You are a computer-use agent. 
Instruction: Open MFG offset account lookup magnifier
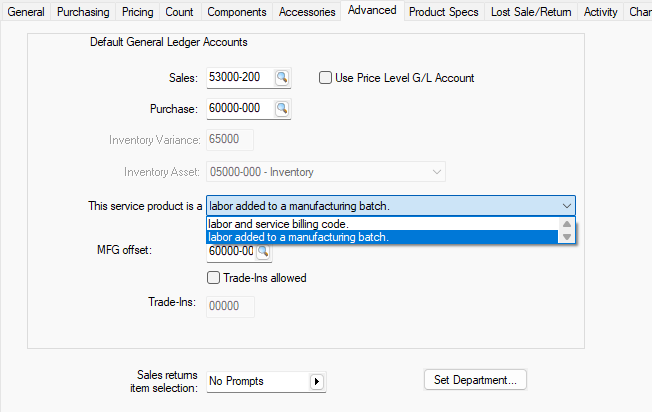pos(263,251)
